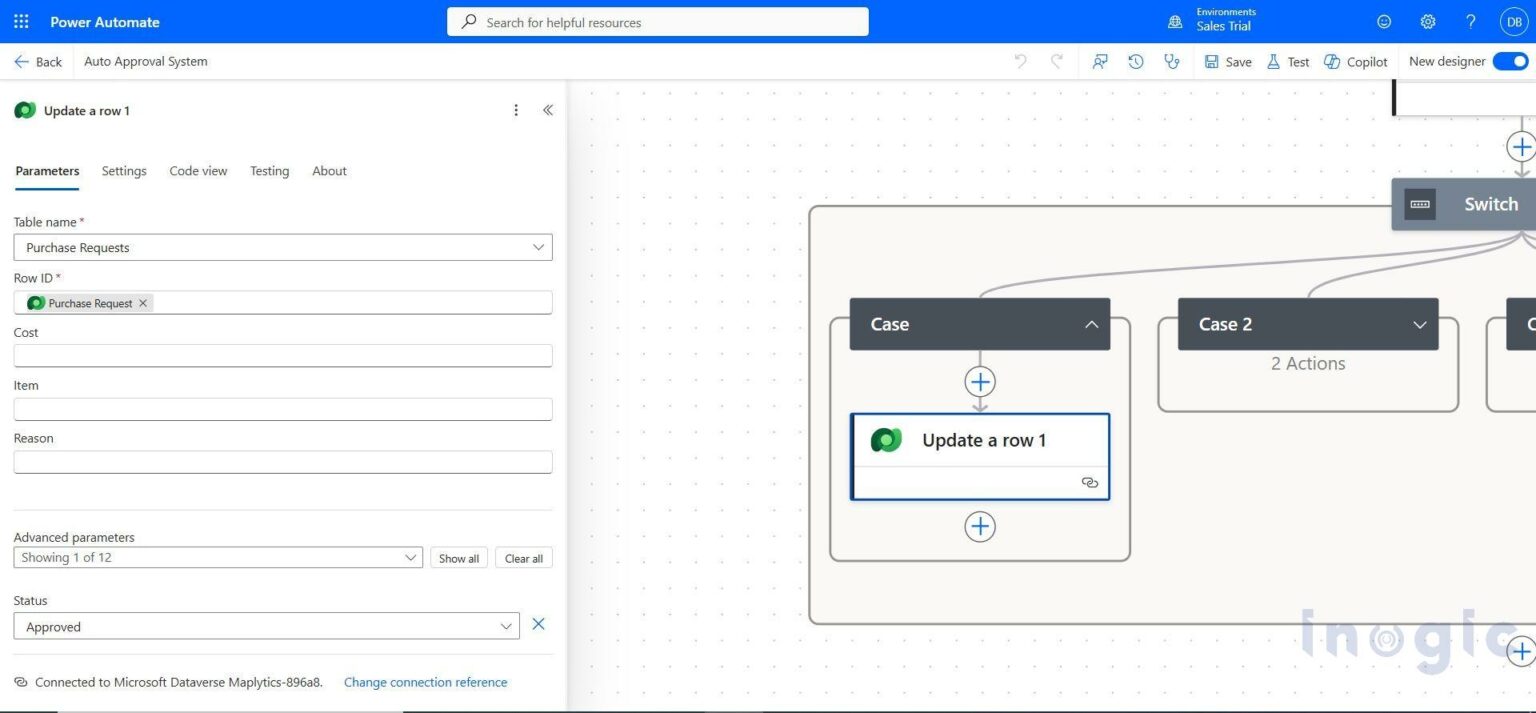Screen dimensions: 1536x713
Task: Click the Auto Approval System flow name
Action: click(146, 61)
